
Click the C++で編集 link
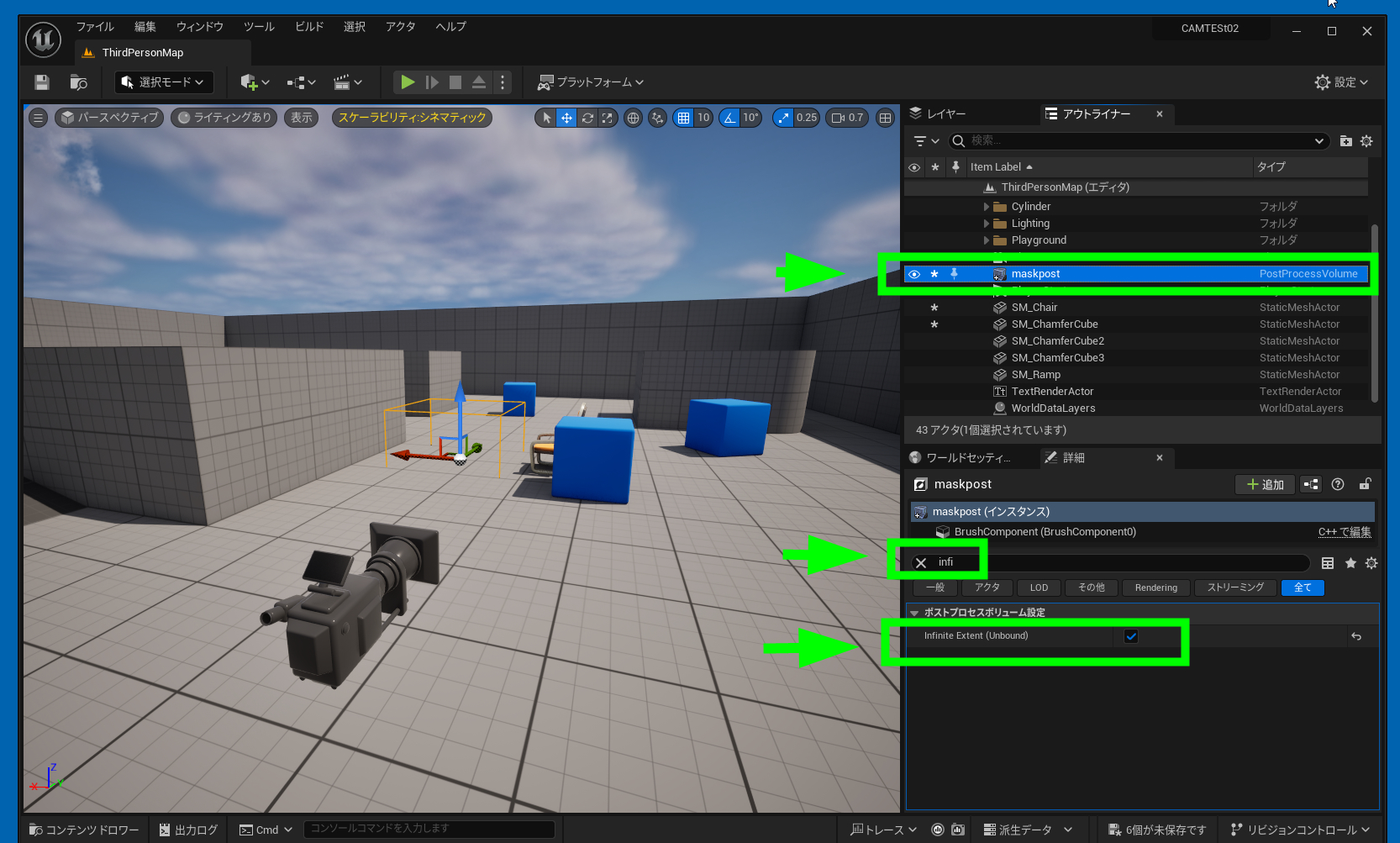click(x=1344, y=532)
